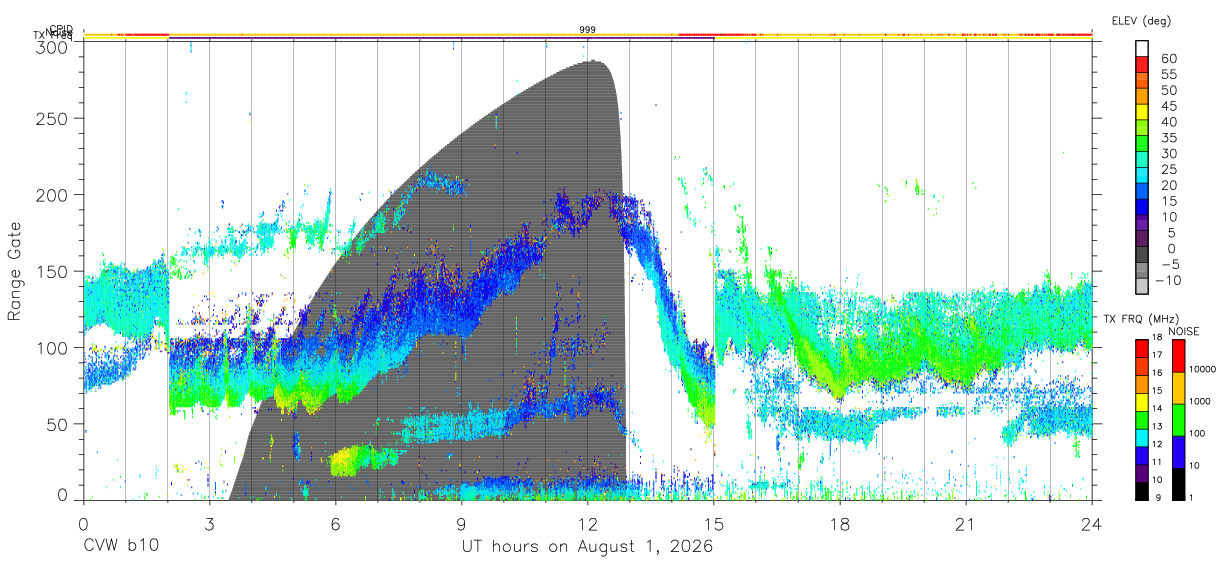The height and width of the screenshot is (567, 1228).
Task: Click NOISE legend label '1' at bottom
Action: coord(1191,497)
